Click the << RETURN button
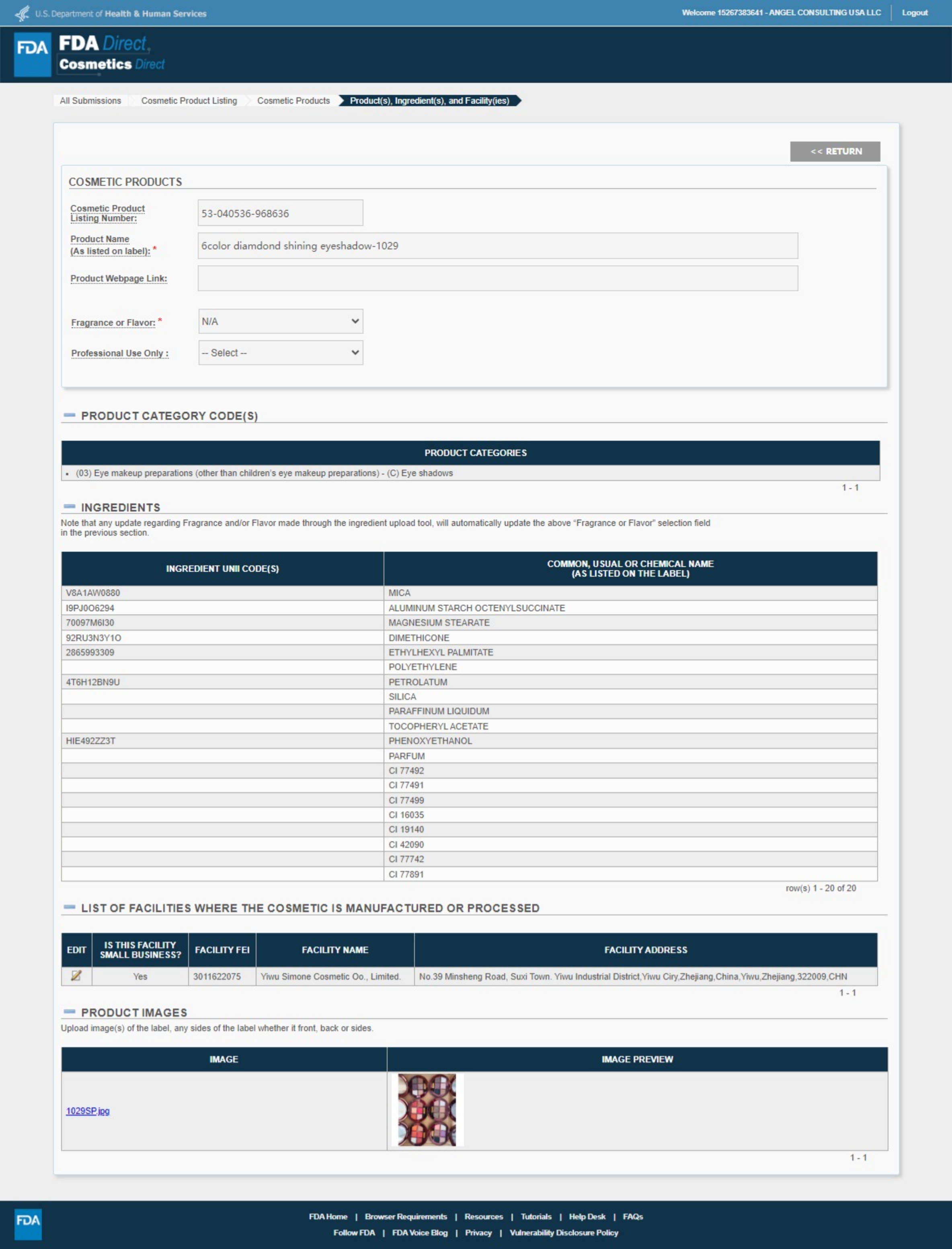Screen dimensions: 952x1249 pos(835,151)
